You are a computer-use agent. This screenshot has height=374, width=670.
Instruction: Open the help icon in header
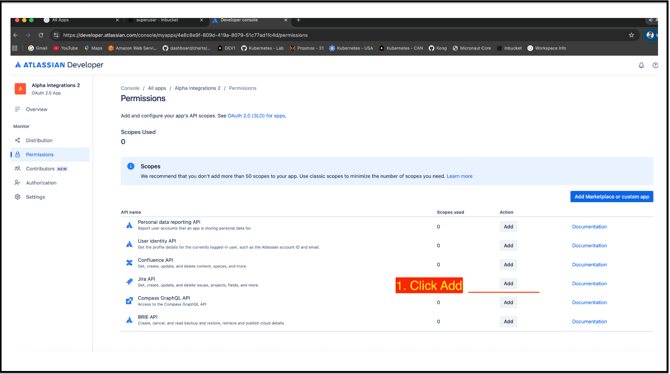pos(655,65)
